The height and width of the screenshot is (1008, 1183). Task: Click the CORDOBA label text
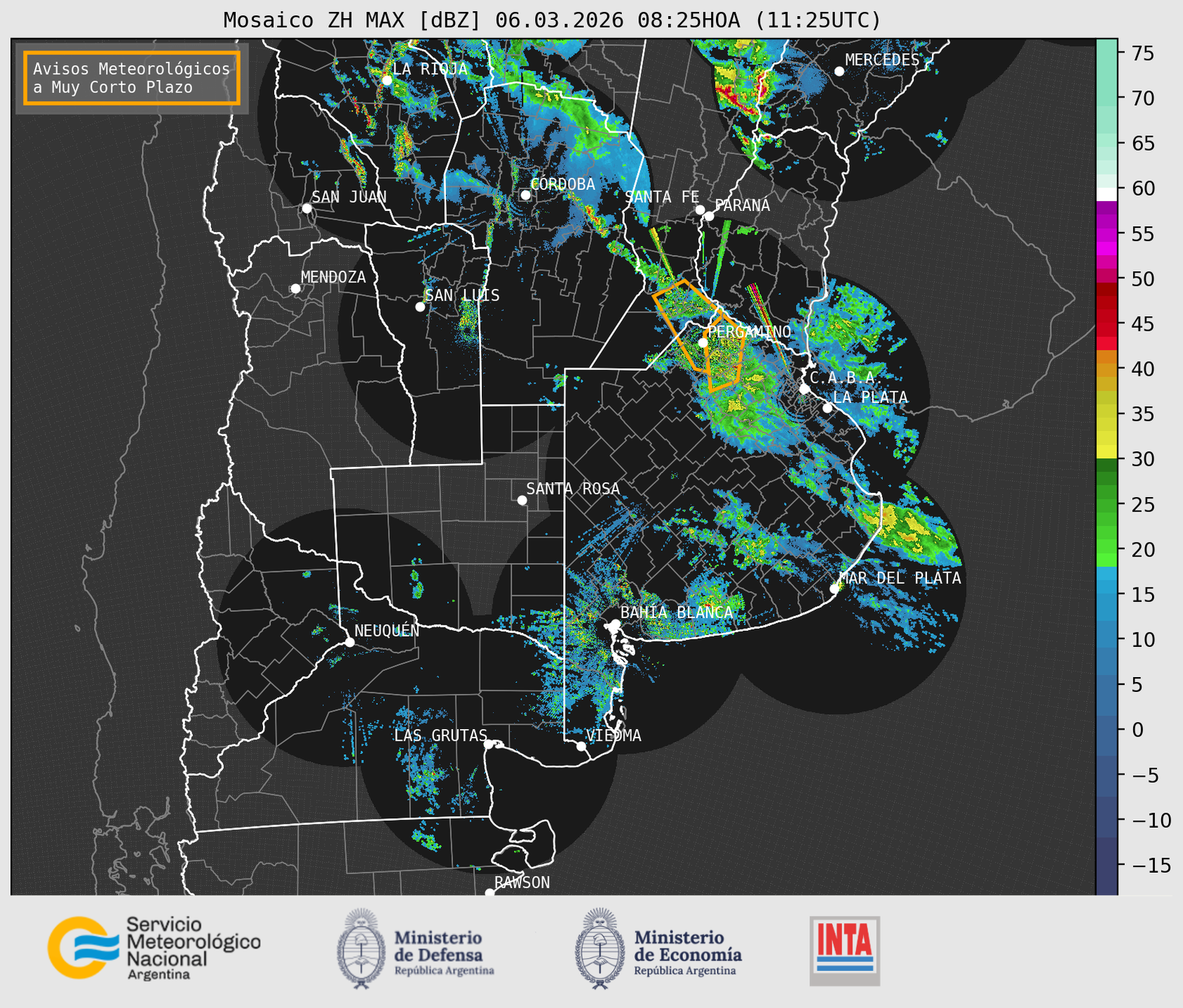(562, 184)
